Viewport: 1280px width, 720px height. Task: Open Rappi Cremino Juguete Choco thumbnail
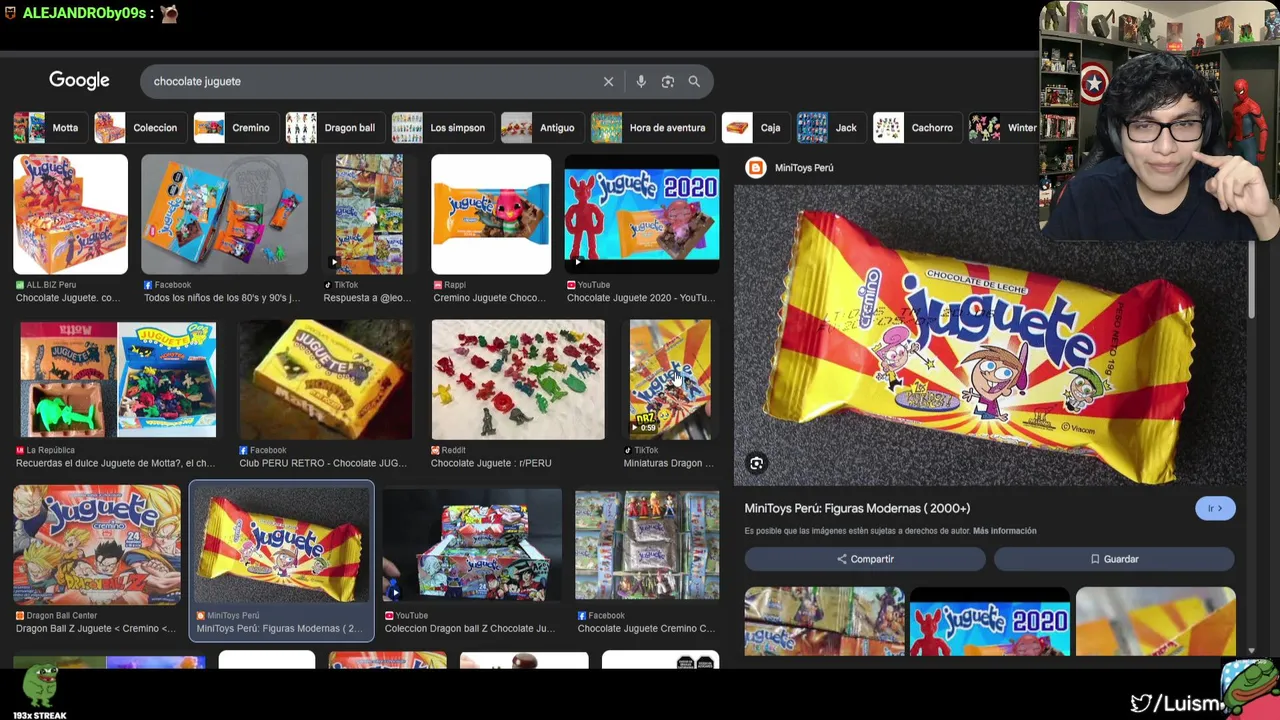pyautogui.click(x=491, y=214)
